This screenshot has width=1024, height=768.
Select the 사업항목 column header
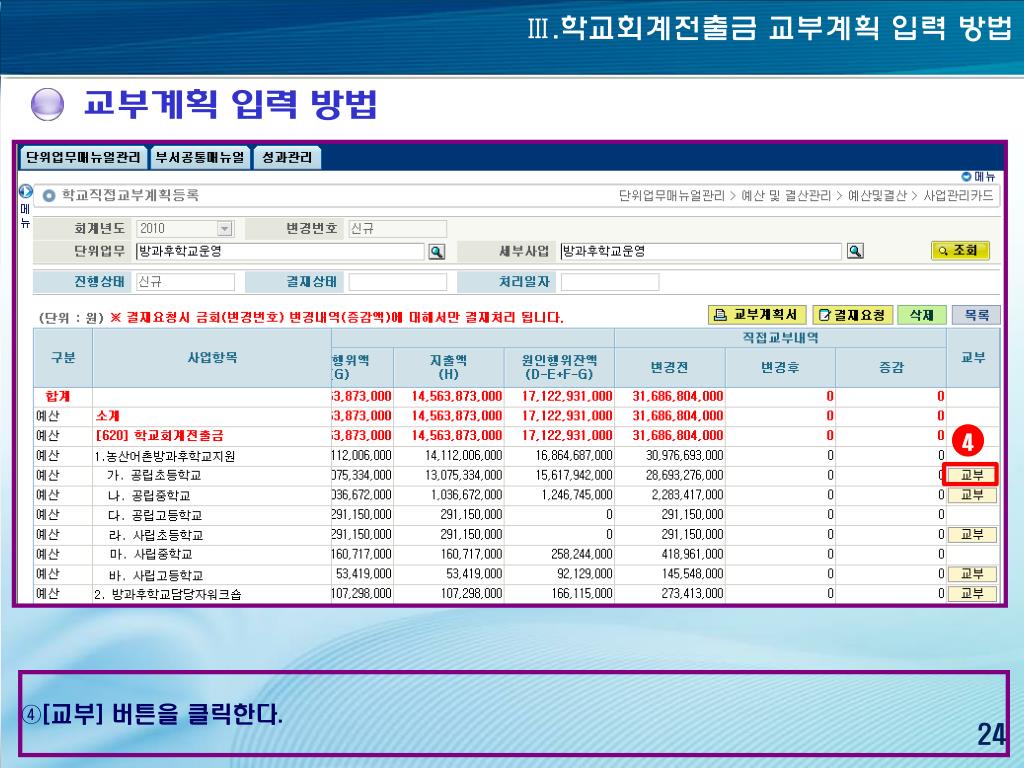tap(212, 358)
